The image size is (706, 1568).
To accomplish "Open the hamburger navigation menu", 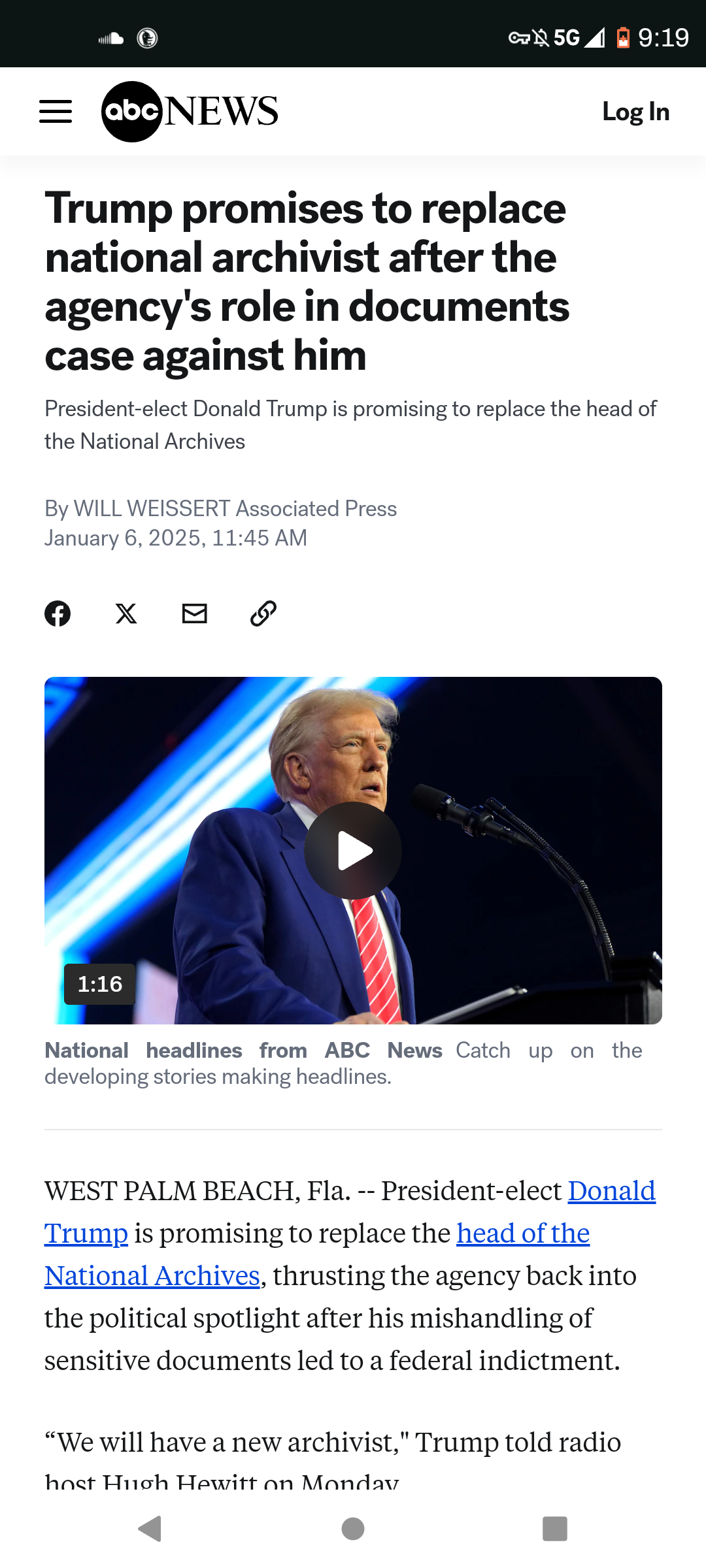I will 56,112.
